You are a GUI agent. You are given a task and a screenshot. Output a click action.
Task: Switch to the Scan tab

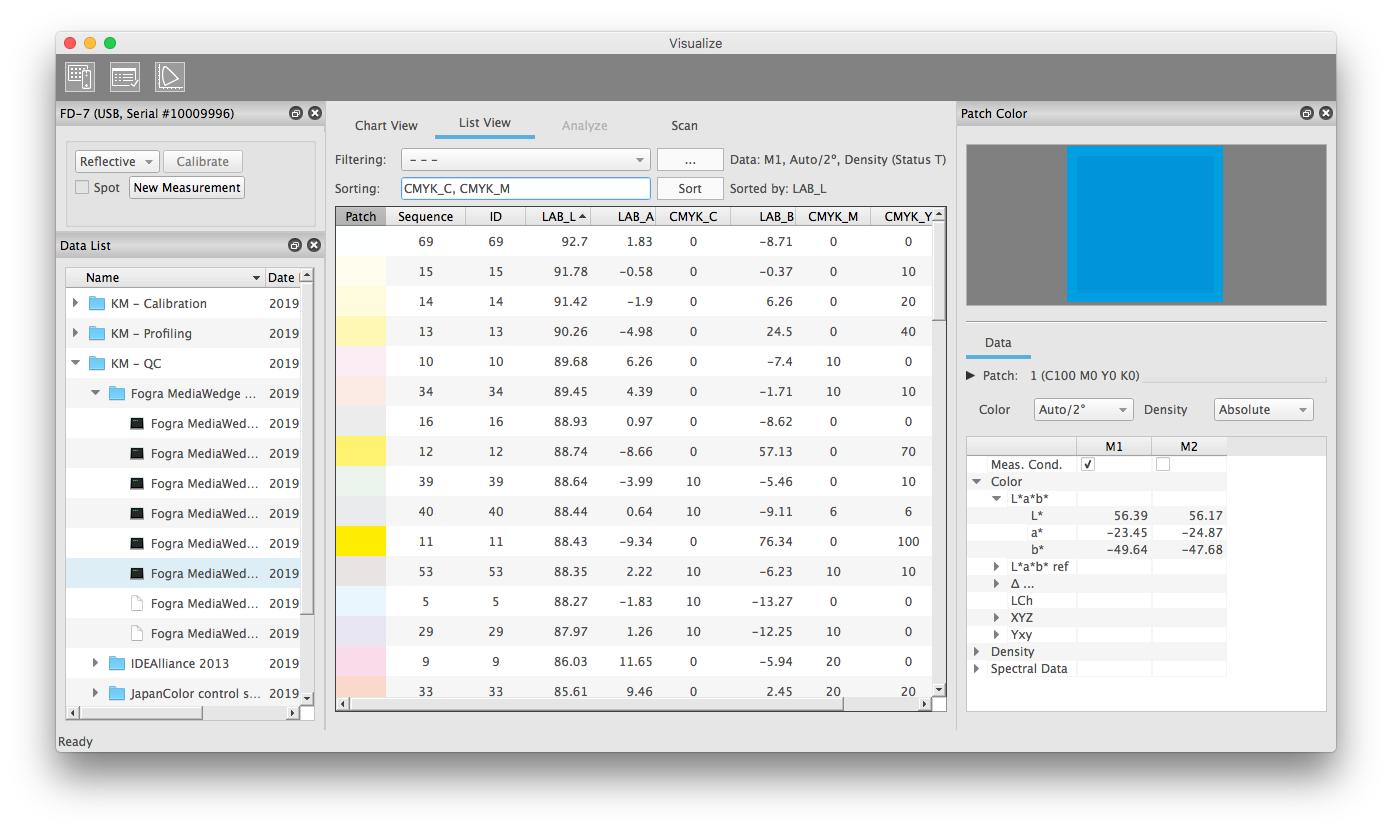684,126
